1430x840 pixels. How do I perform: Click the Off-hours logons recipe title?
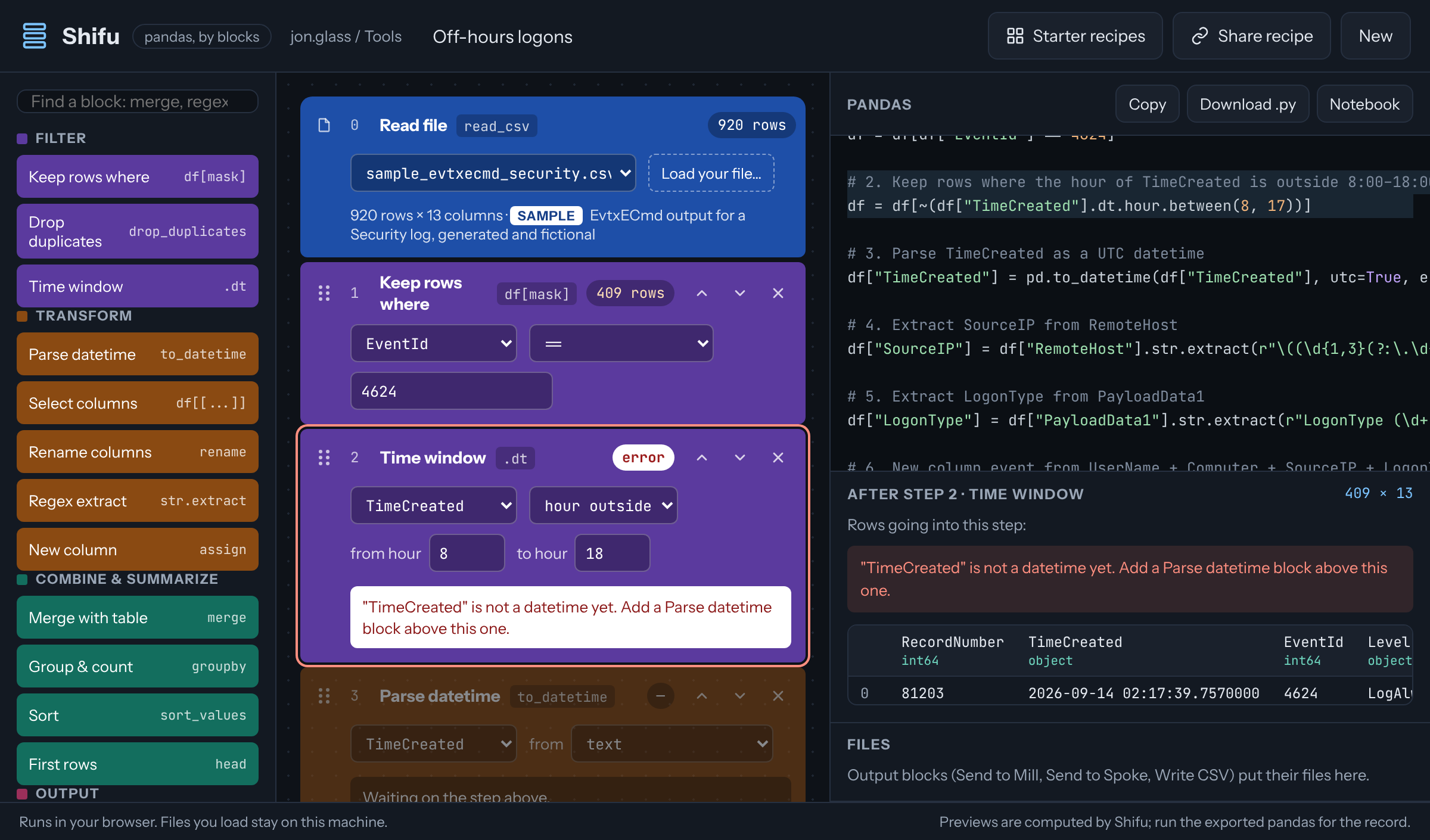point(502,36)
